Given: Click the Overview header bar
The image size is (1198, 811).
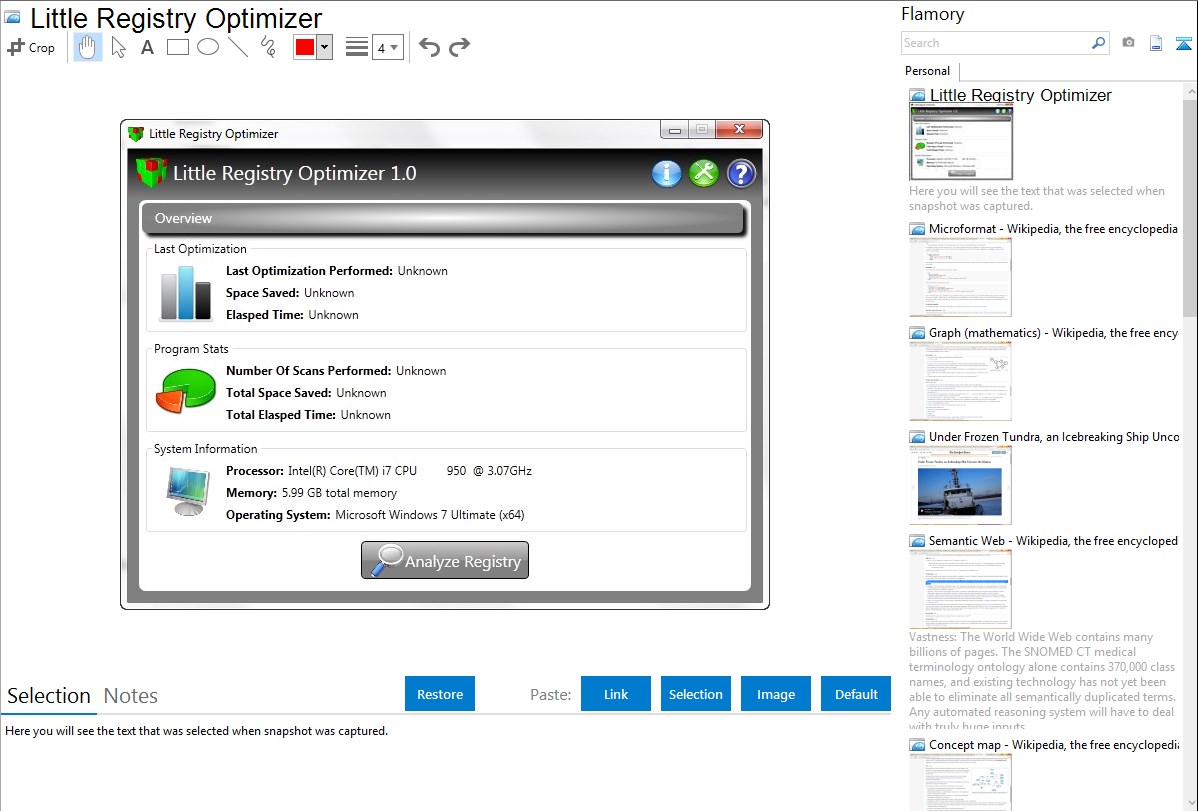Looking at the screenshot, I should click(443, 219).
